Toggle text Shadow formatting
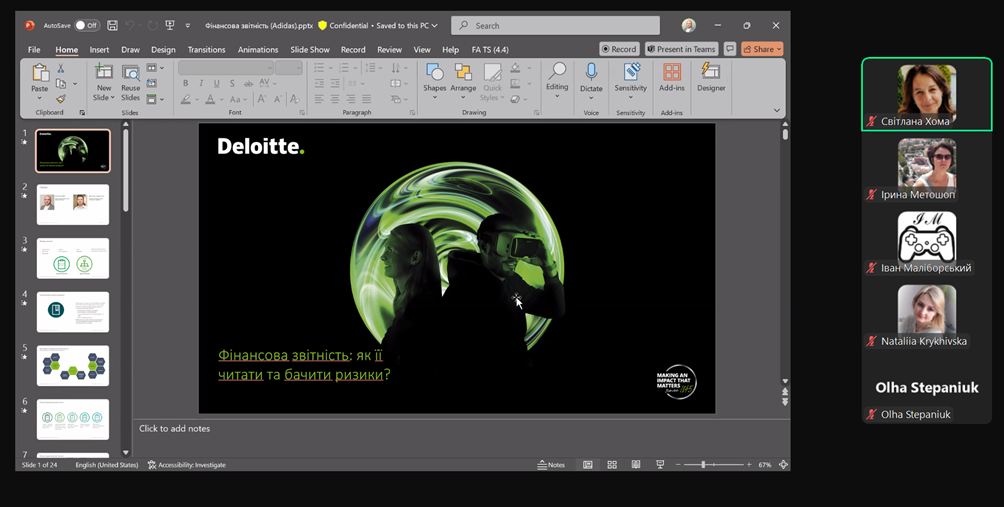Image resolution: width=1004 pixels, height=507 pixels. (x=232, y=83)
